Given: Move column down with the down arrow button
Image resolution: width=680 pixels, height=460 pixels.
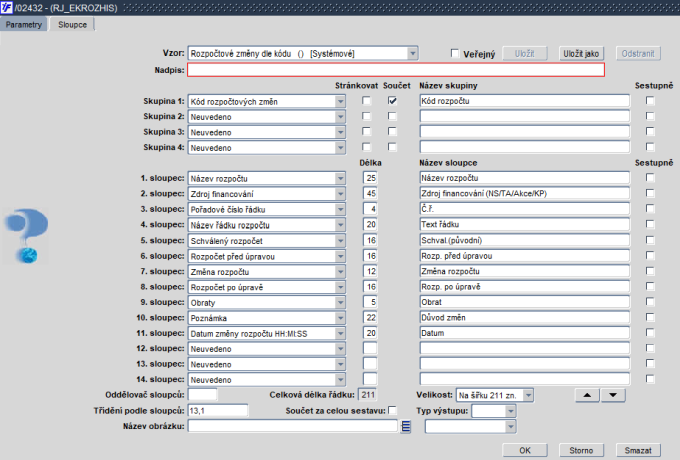Looking at the screenshot, I should pos(613,395).
